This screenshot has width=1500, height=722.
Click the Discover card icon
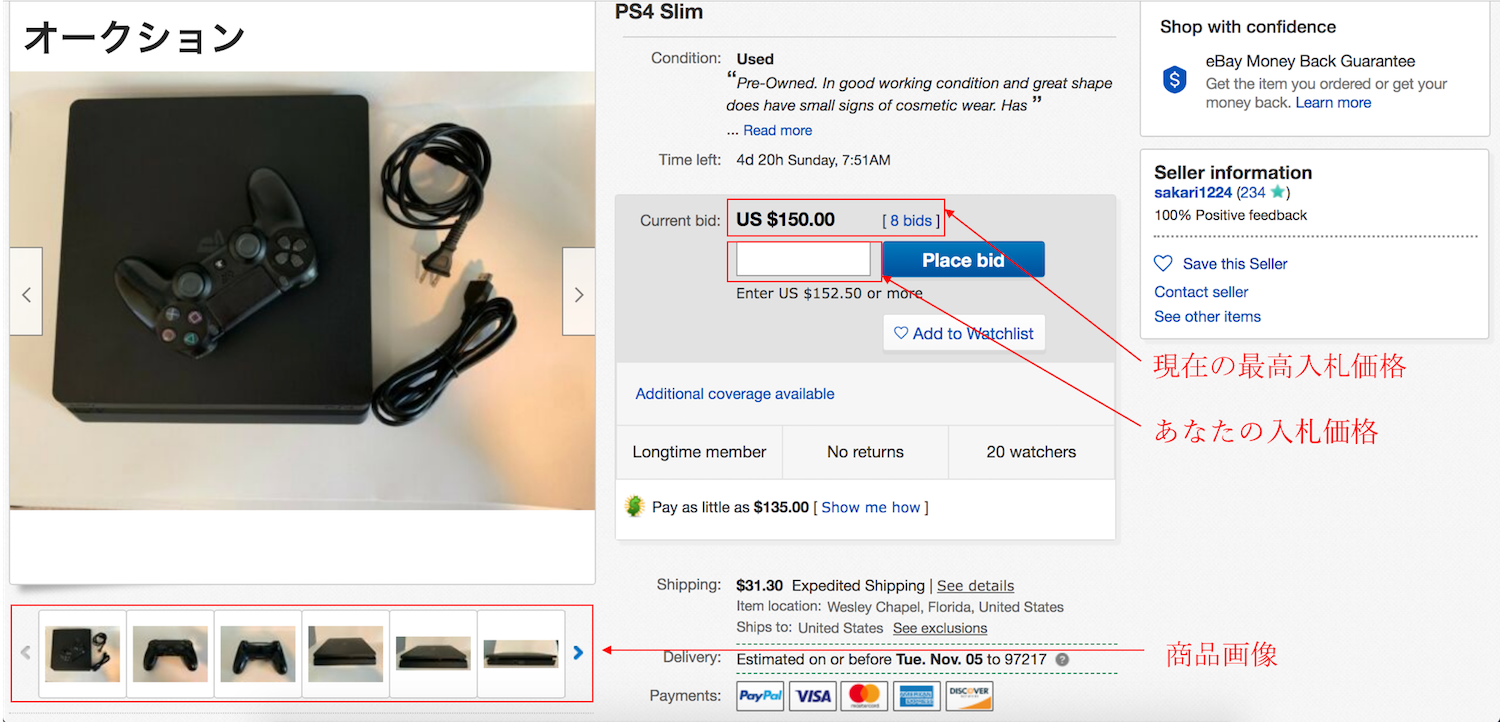tap(969, 695)
